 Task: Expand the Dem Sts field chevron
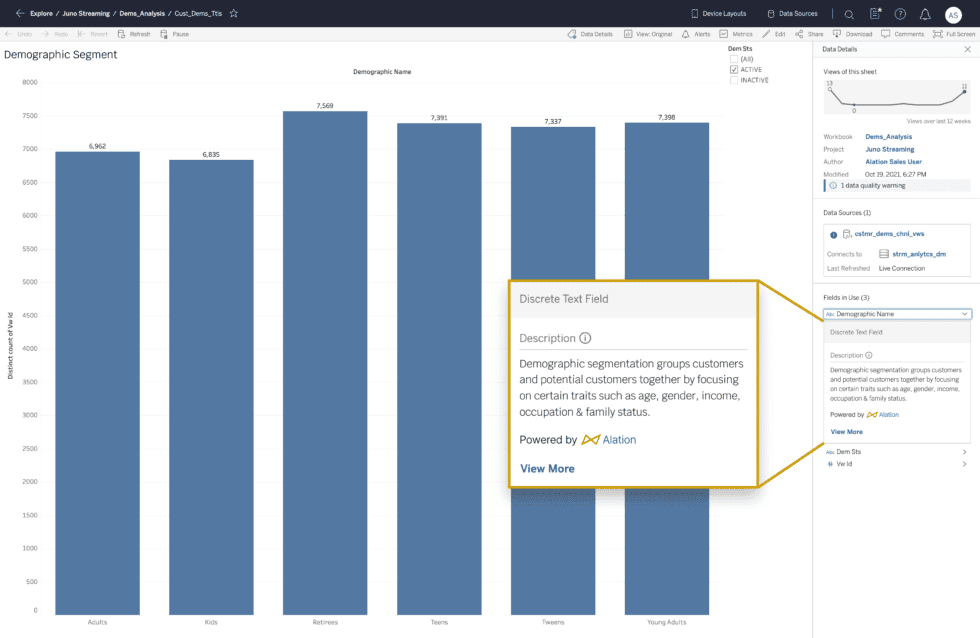point(964,452)
